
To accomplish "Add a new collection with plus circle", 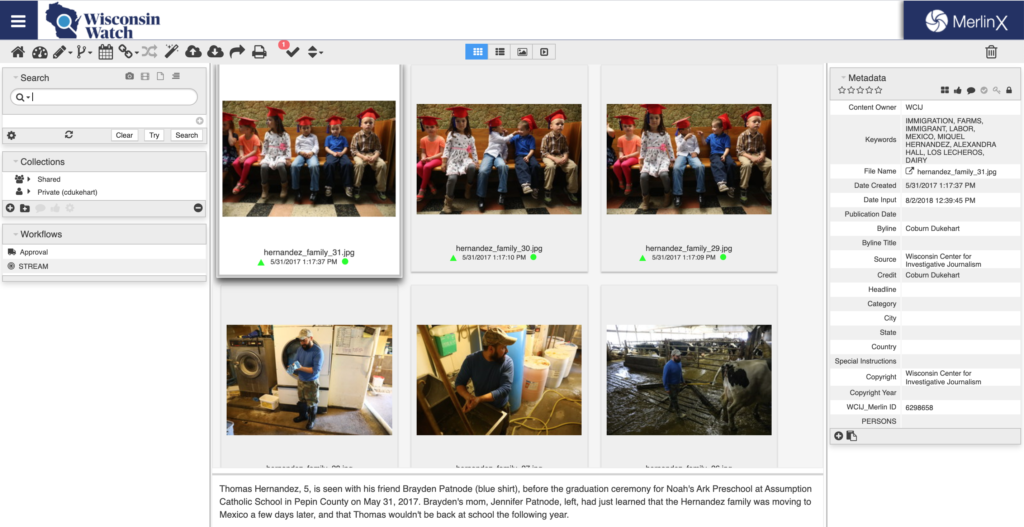I will [x=10, y=208].
